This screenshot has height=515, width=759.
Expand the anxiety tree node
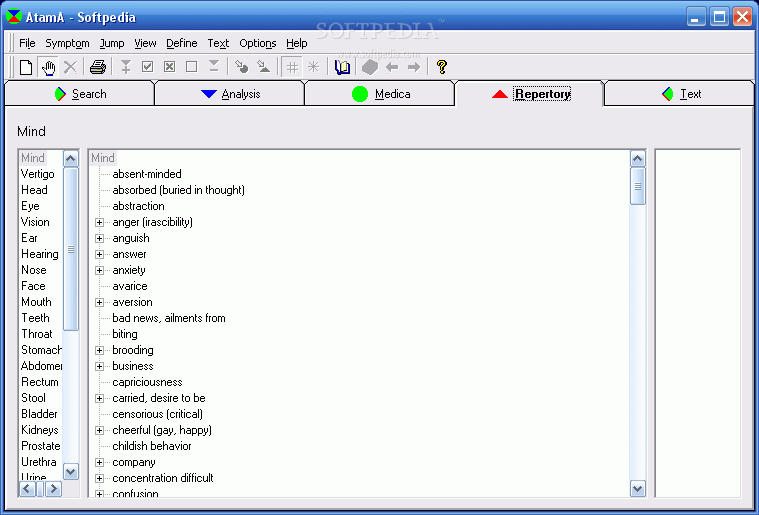(99, 270)
